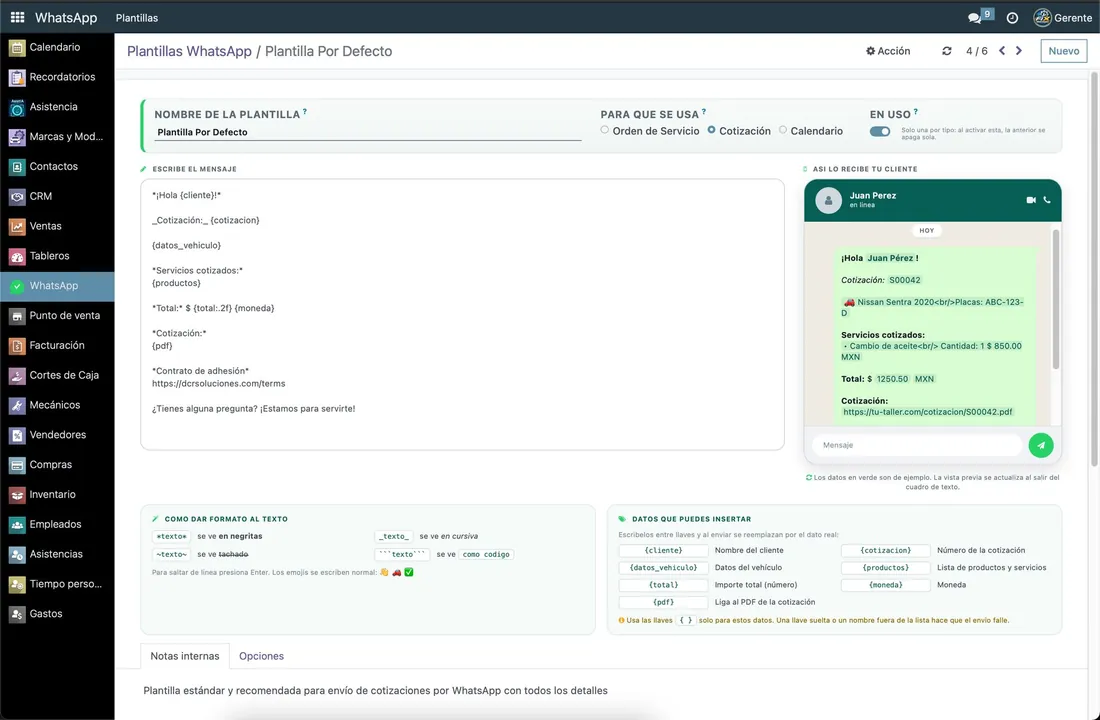Toggle the En Uso switch
1100x720 pixels.
[x=880, y=131]
